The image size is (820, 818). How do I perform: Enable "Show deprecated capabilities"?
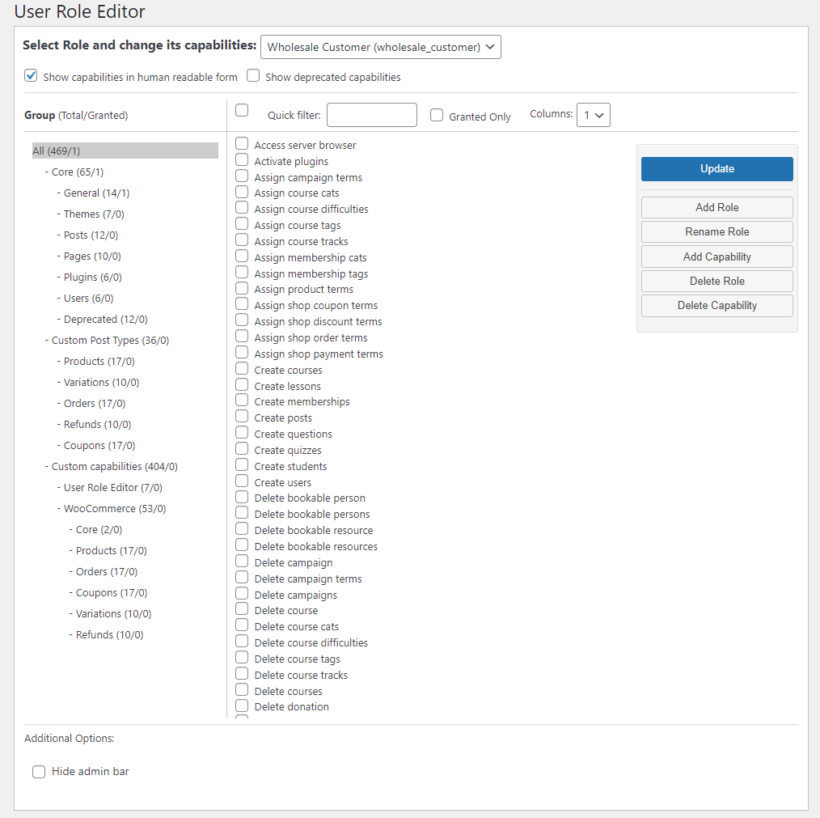tap(253, 76)
